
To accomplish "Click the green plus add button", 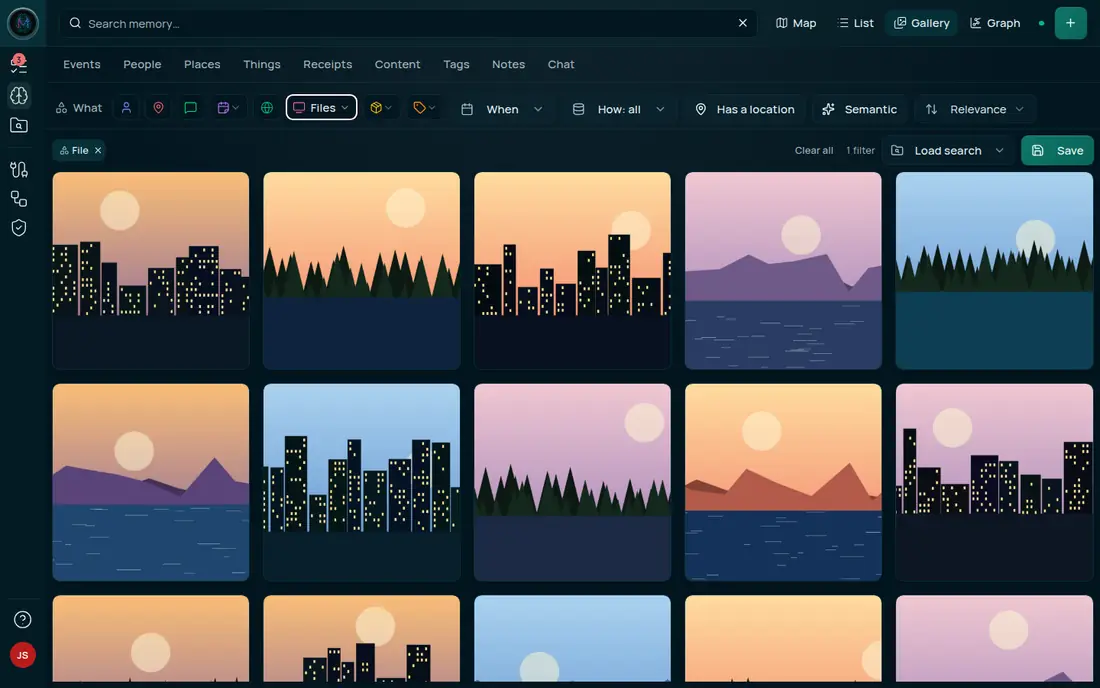I will click(x=1071, y=23).
